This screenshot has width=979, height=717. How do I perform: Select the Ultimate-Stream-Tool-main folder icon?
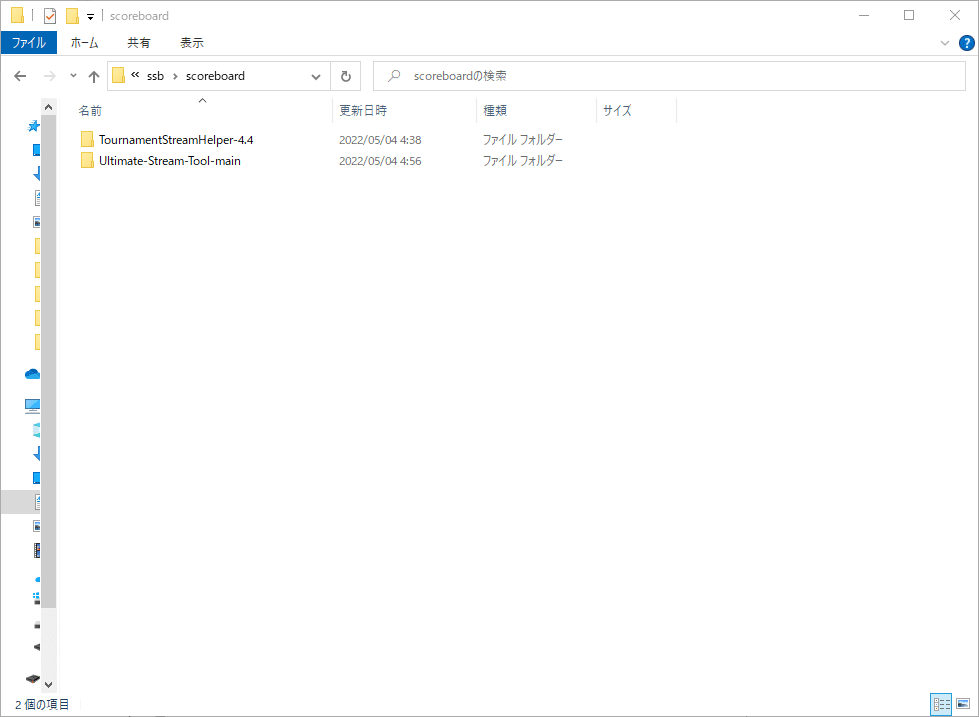pos(87,161)
